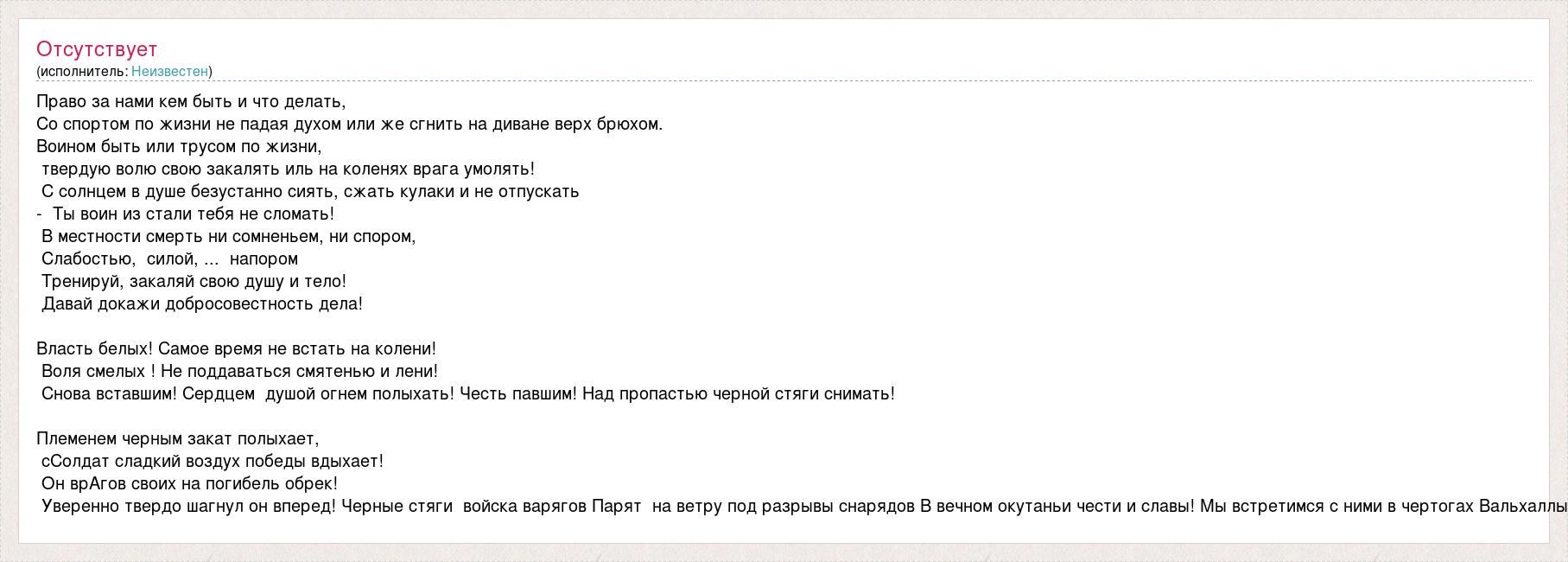The width and height of the screenshot is (1568, 562).
Task: Click the line starting "Снова вставшим!"
Action: click(467, 394)
